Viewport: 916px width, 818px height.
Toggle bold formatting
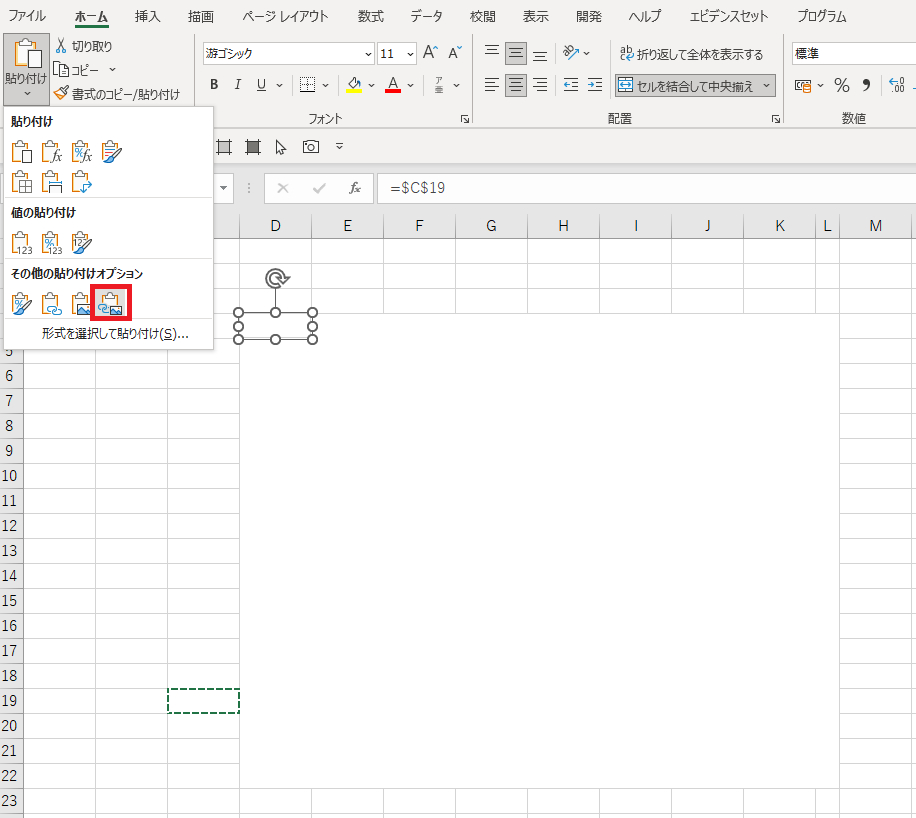tap(214, 85)
